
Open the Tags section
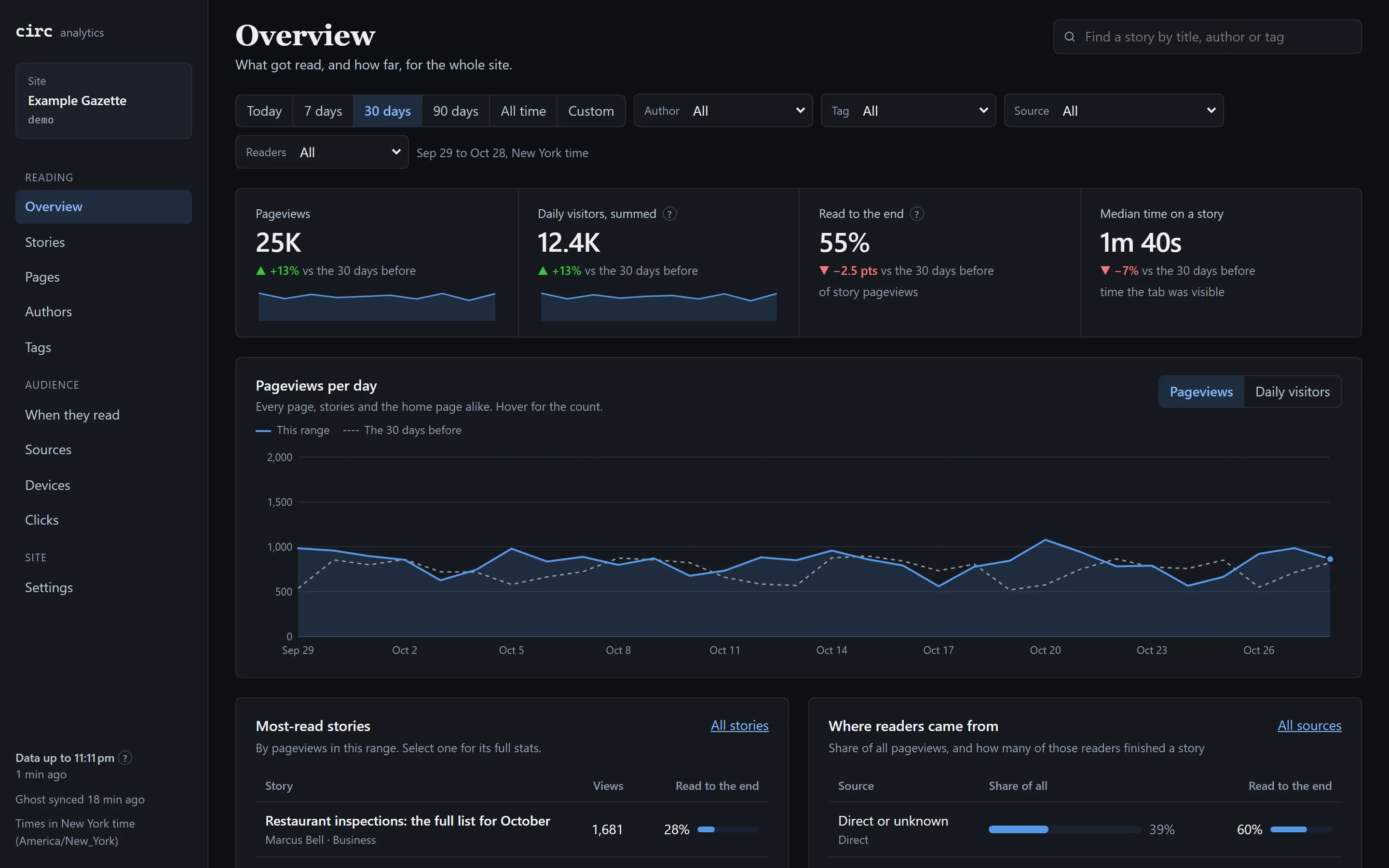[x=103, y=347]
